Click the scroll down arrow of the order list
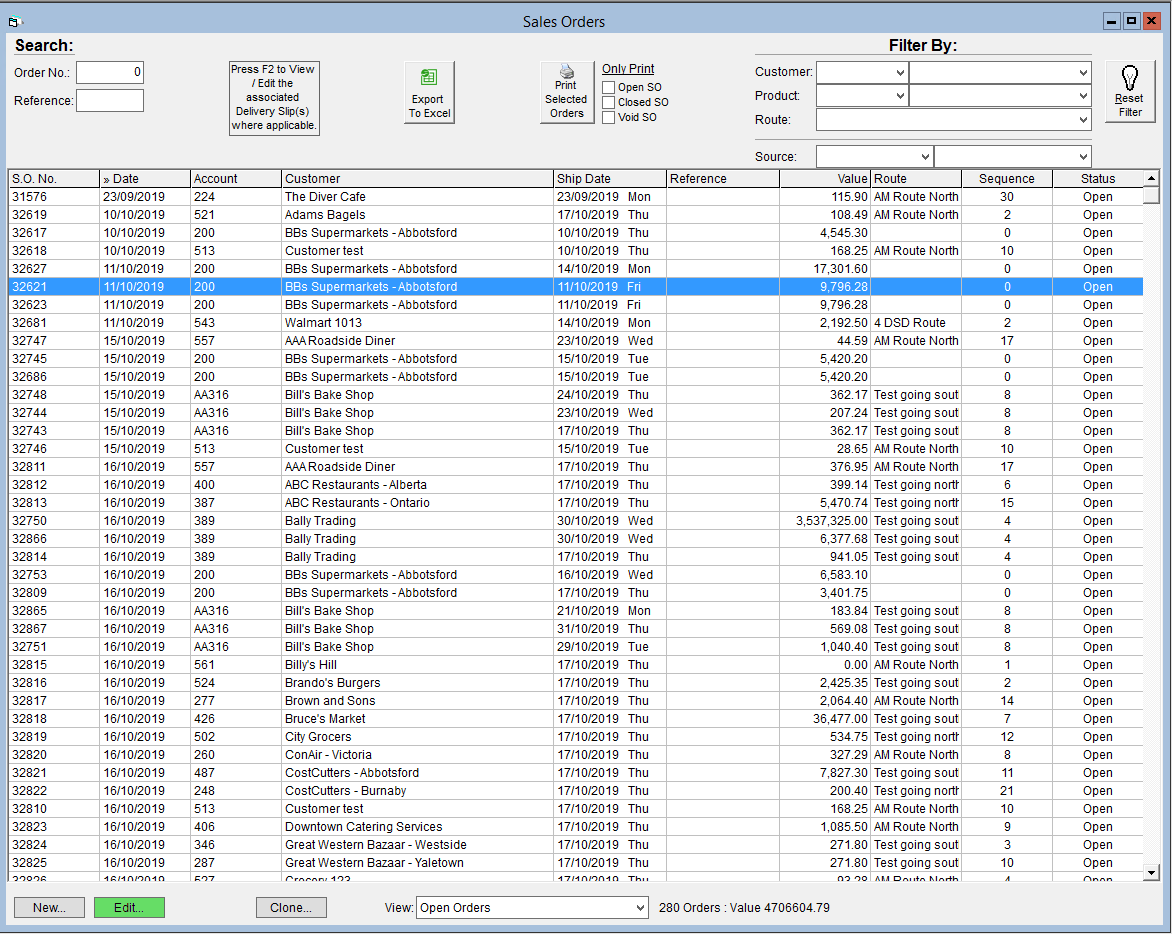The width and height of the screenshot is (1173, 935). (1151, 872)
